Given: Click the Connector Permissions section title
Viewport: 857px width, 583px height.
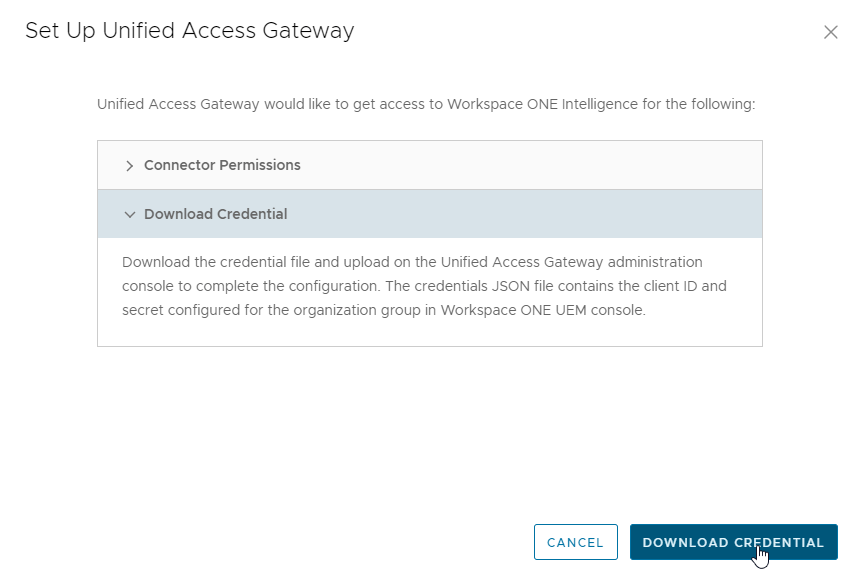Looking at the screenshot, I should [x=222, y=165].
